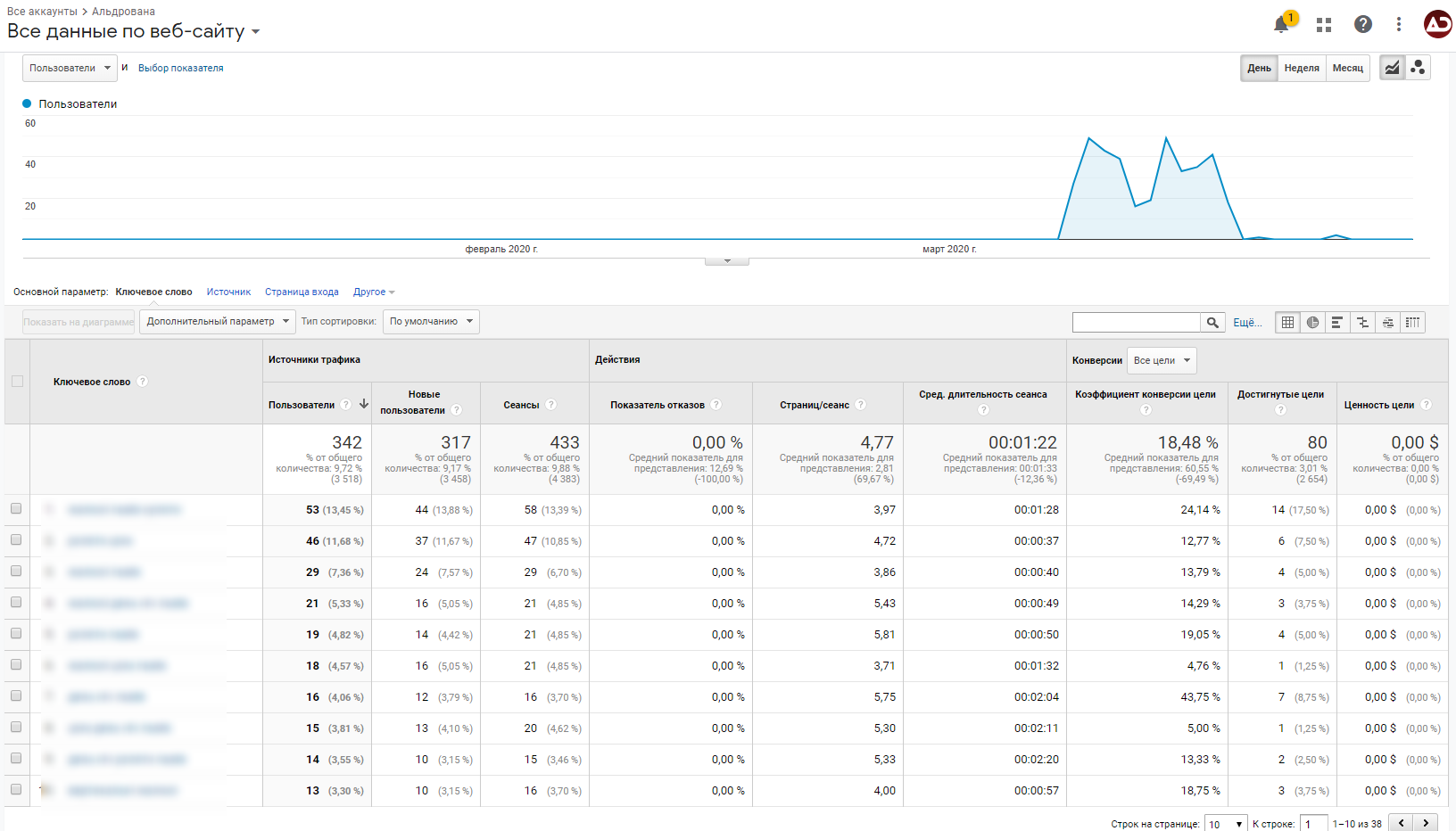Check the row with 46 users
The height and width of the screenshot is (831, 1456).
tap(16, 539)
